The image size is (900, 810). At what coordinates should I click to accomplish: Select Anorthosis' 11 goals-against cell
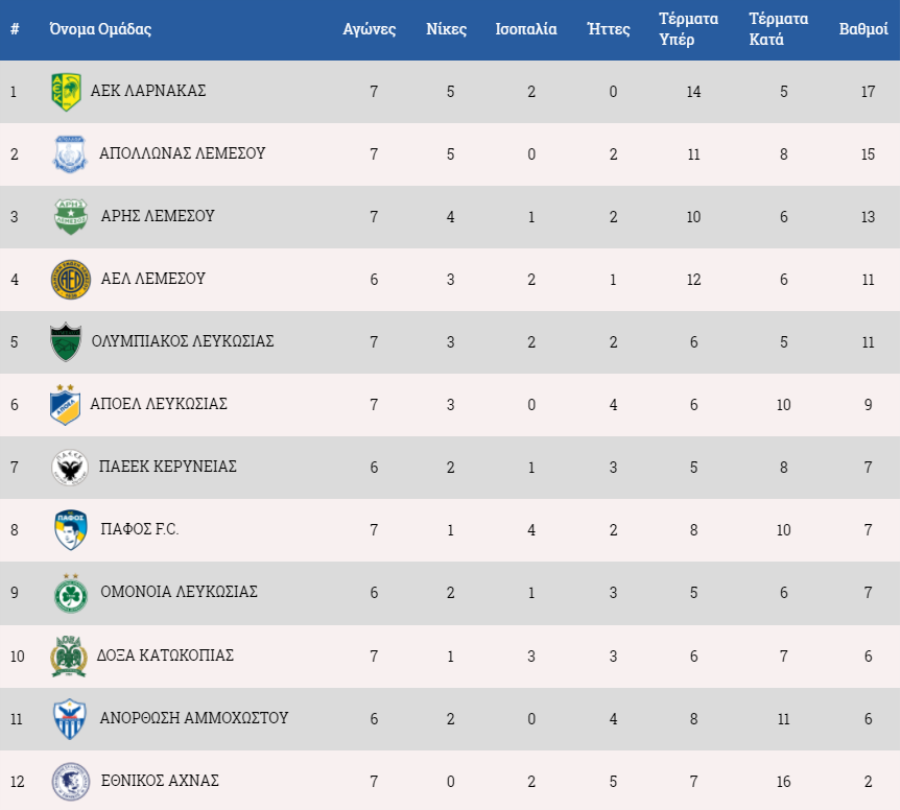(783, 719)
